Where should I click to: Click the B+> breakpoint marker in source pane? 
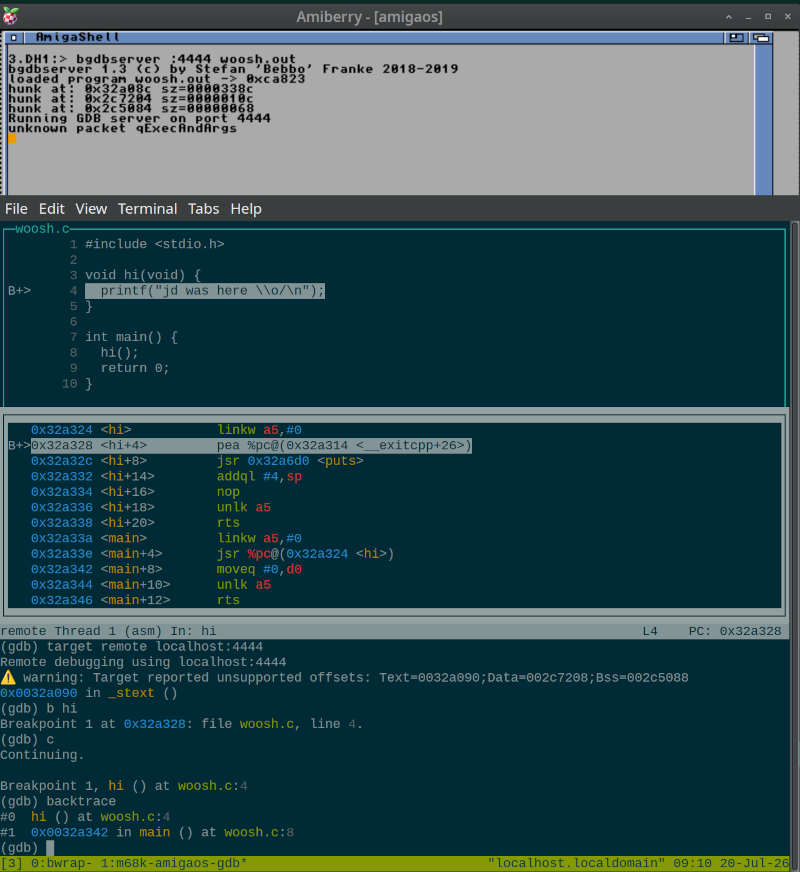tap(19, 290)
